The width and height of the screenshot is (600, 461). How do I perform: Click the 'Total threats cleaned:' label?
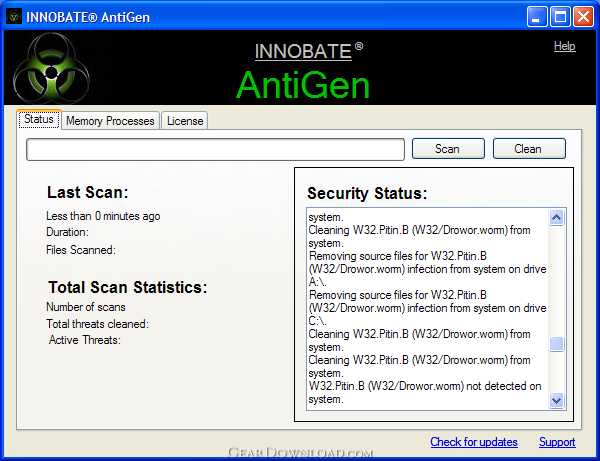tap(97, 324)
